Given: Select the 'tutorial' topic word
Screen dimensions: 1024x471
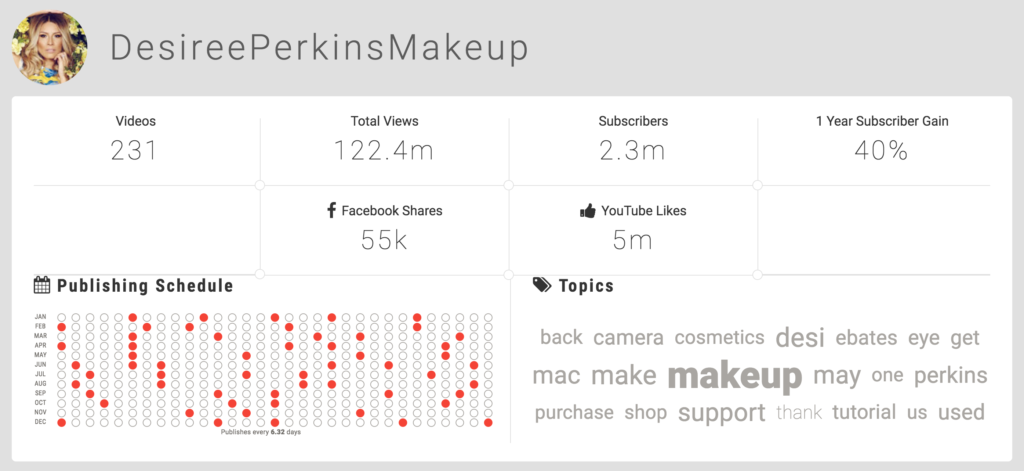Looking at the screenshot, I should 864,412.
